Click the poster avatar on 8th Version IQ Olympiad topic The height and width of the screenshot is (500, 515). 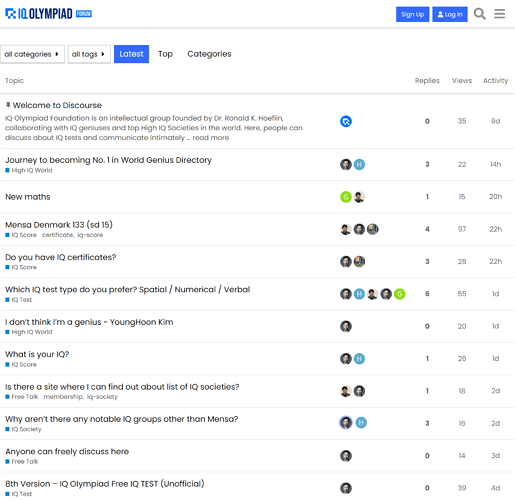pyautogui.click(x=346, y=488)
